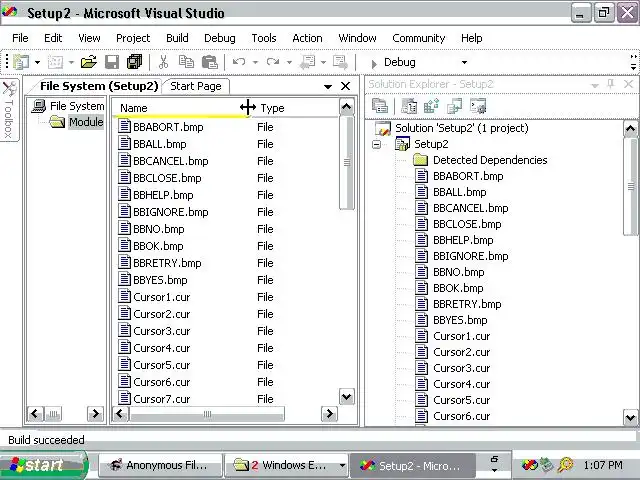Click first Solution Explorer toolbar icon
The image size is (640, 480).
(380, 107)
